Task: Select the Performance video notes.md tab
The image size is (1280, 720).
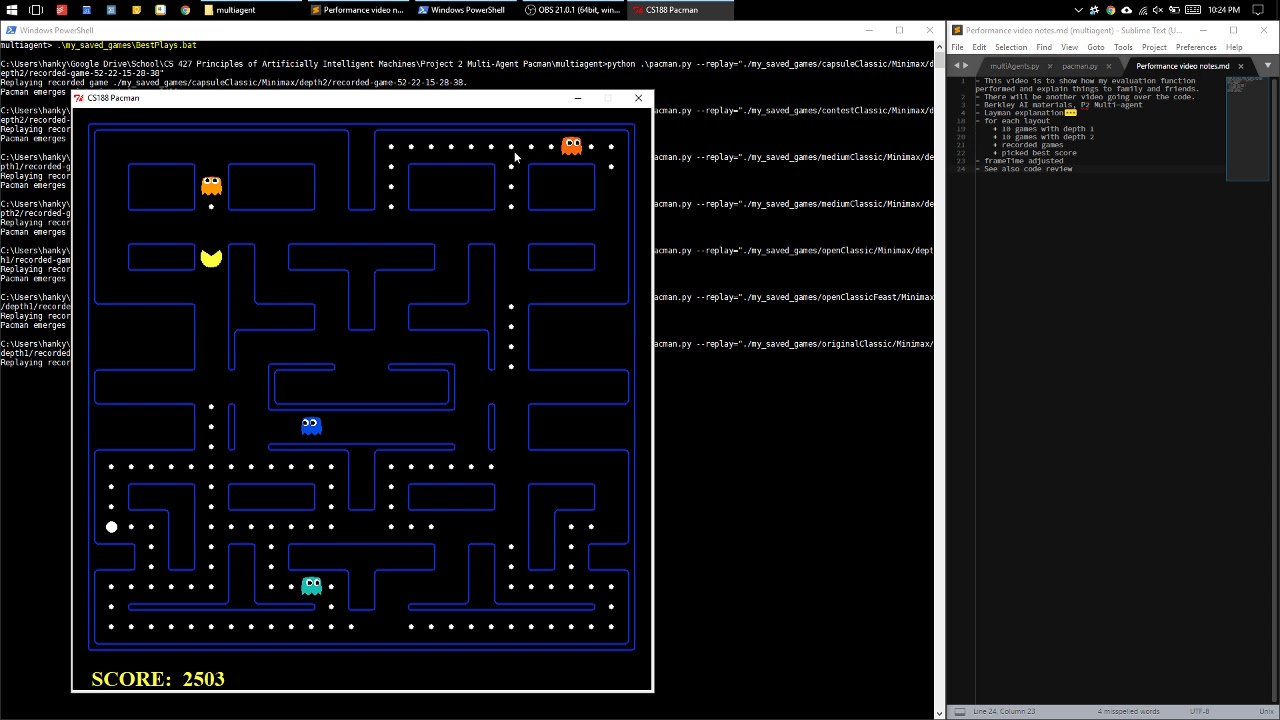Action: click(x=1183, y=66)
